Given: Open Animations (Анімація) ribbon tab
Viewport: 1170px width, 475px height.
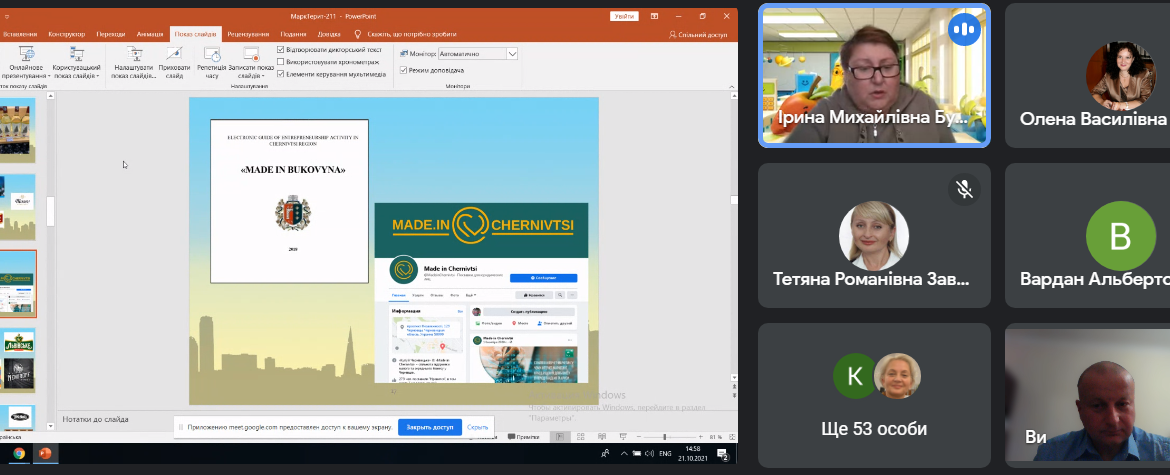Looking at the screenshot, I should coord(150,34).
